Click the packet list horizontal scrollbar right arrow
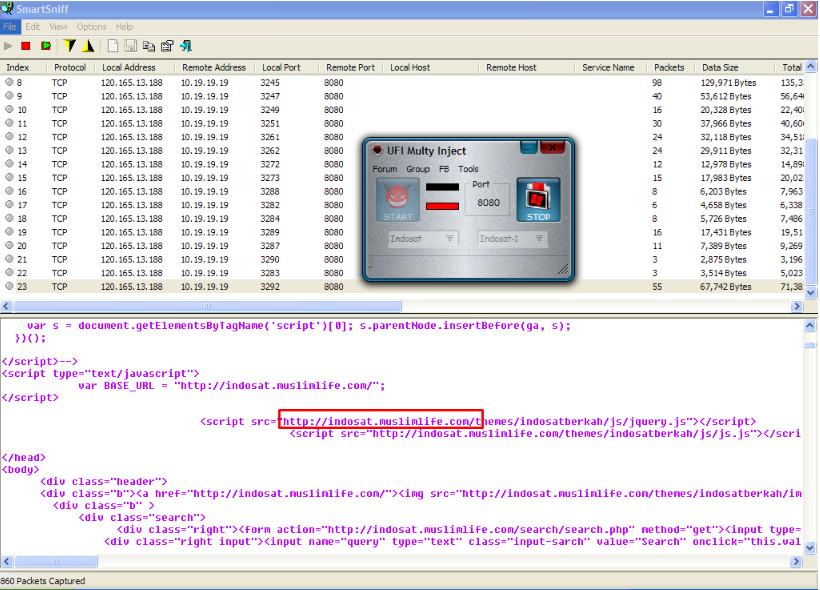Screen dimensions: 820x590 [x=798, y=306]
